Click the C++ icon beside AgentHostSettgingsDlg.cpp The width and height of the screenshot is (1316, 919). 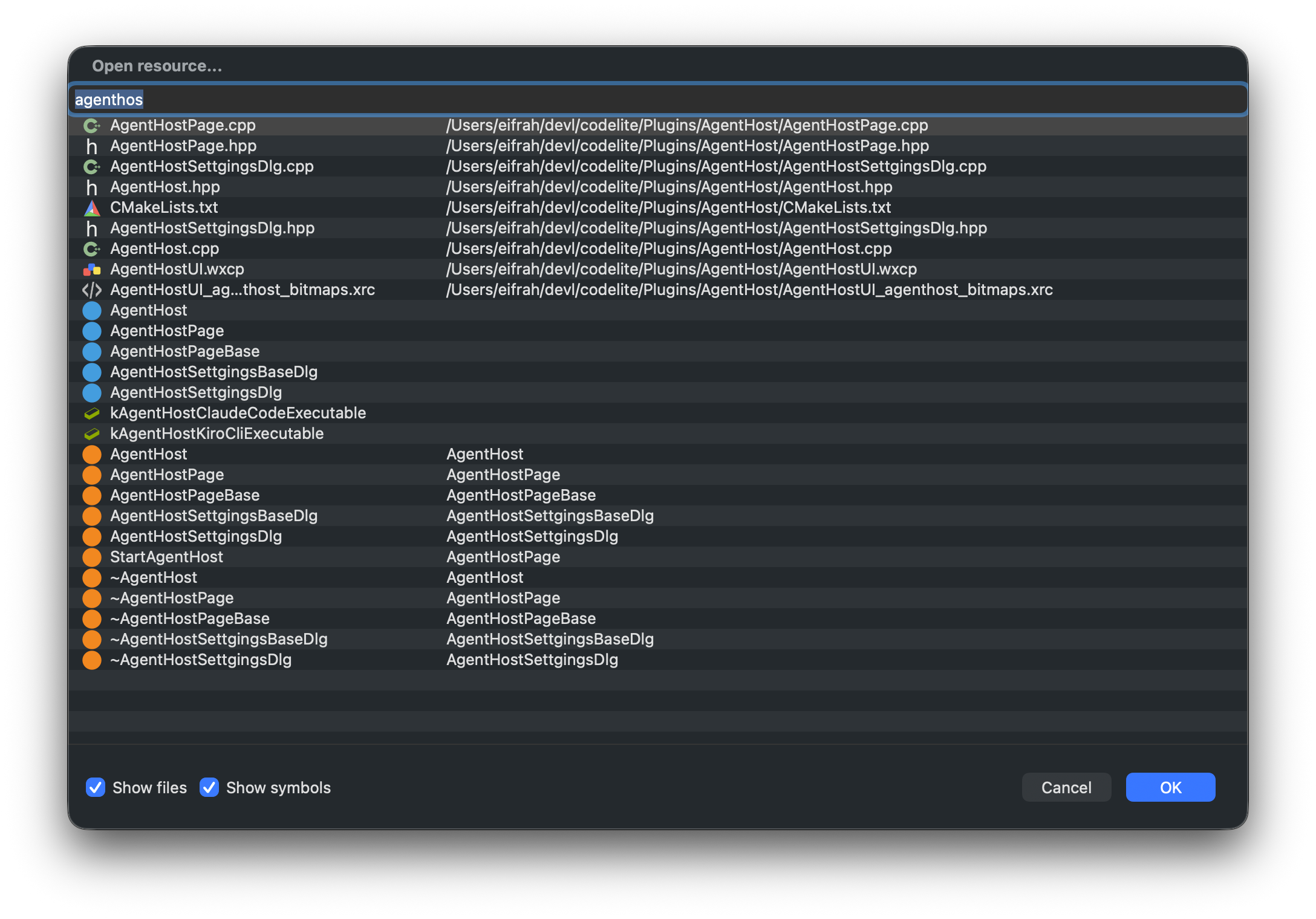click(x=92, y=167)
